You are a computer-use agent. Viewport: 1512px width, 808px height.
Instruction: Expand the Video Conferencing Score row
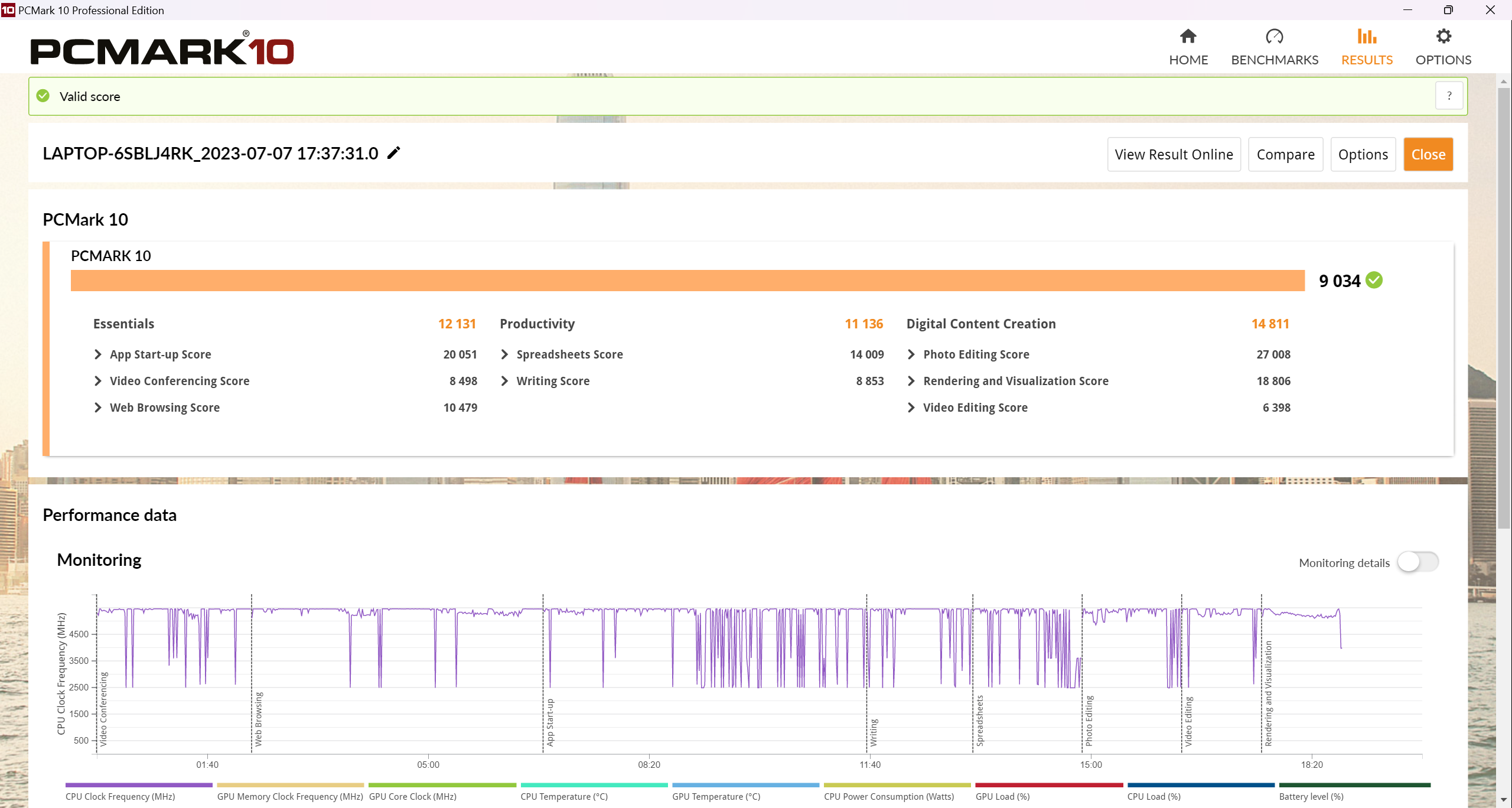point(98,381)
